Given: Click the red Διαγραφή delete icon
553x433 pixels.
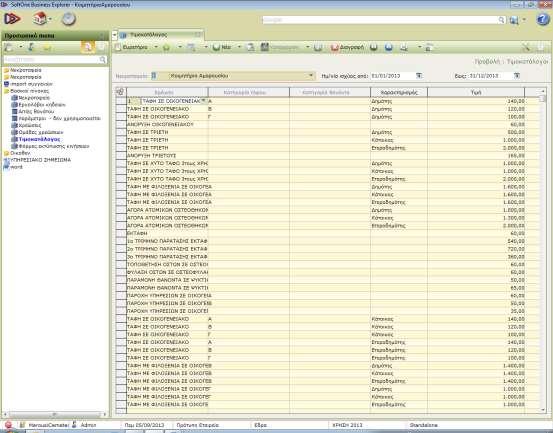Looking at the screenshot, I should point(334,47).
